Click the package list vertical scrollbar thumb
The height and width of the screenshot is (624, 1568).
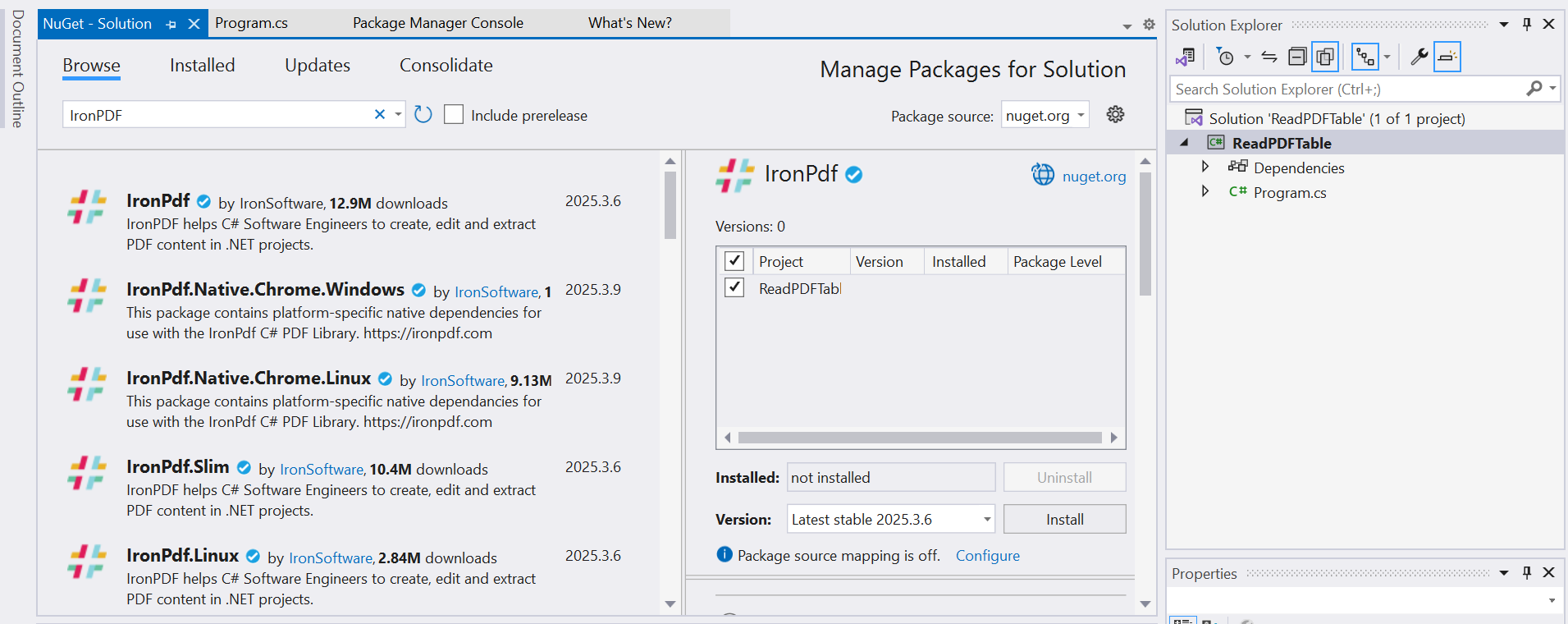(670, 204)
